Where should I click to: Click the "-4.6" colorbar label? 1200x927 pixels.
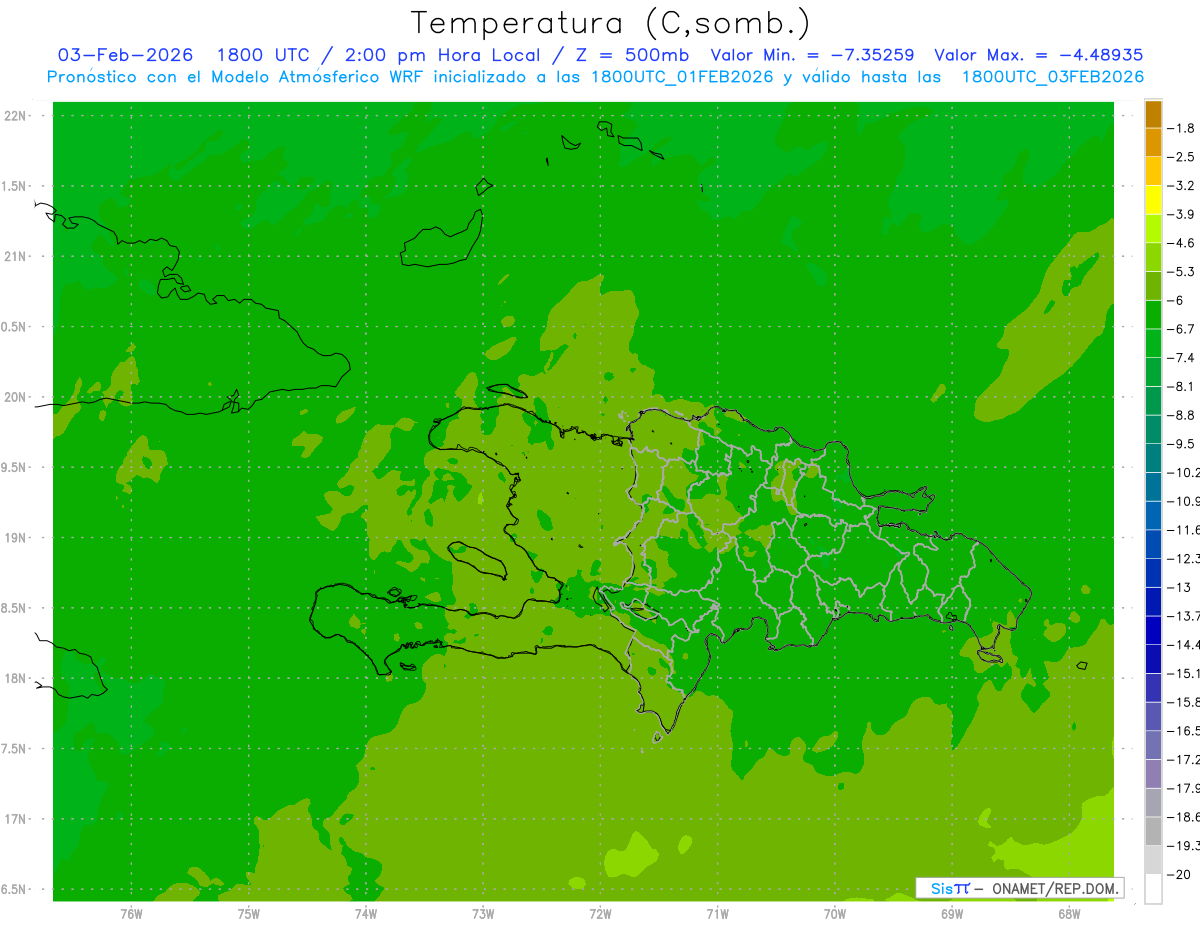click(x=1183, y=243)
